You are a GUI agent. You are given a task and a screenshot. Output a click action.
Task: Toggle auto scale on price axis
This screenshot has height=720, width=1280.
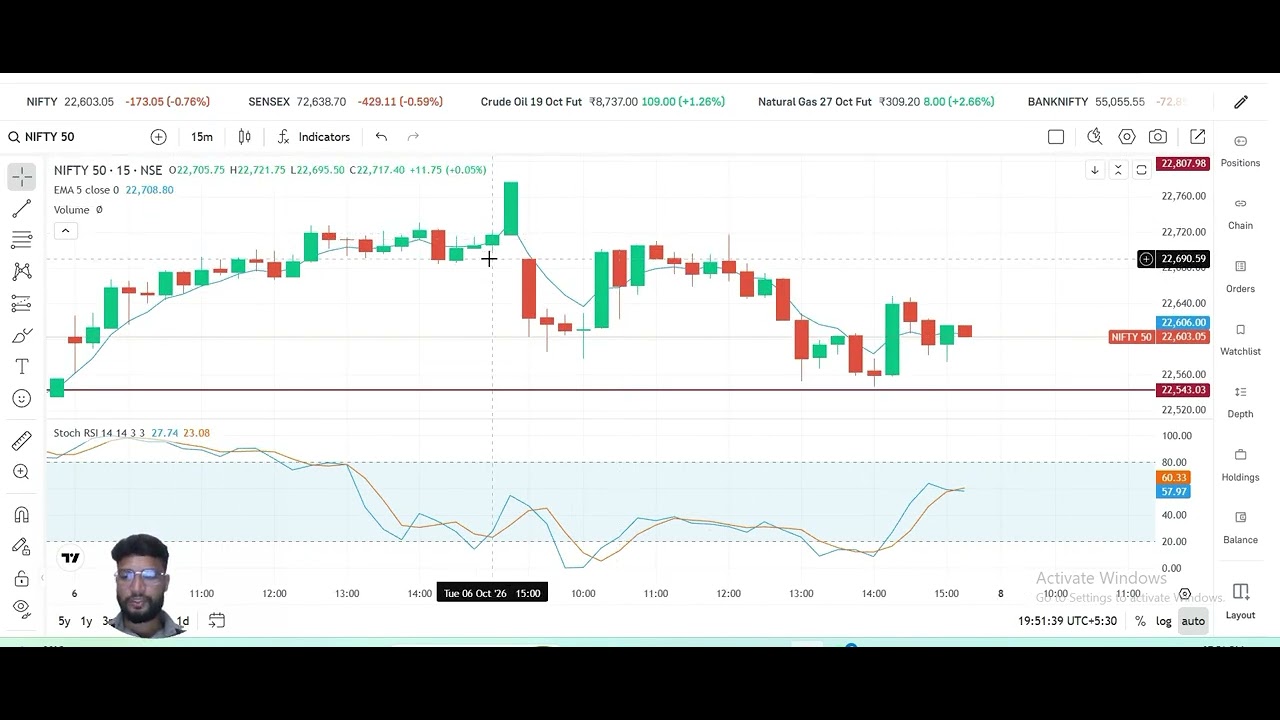tap(1193, 621)
